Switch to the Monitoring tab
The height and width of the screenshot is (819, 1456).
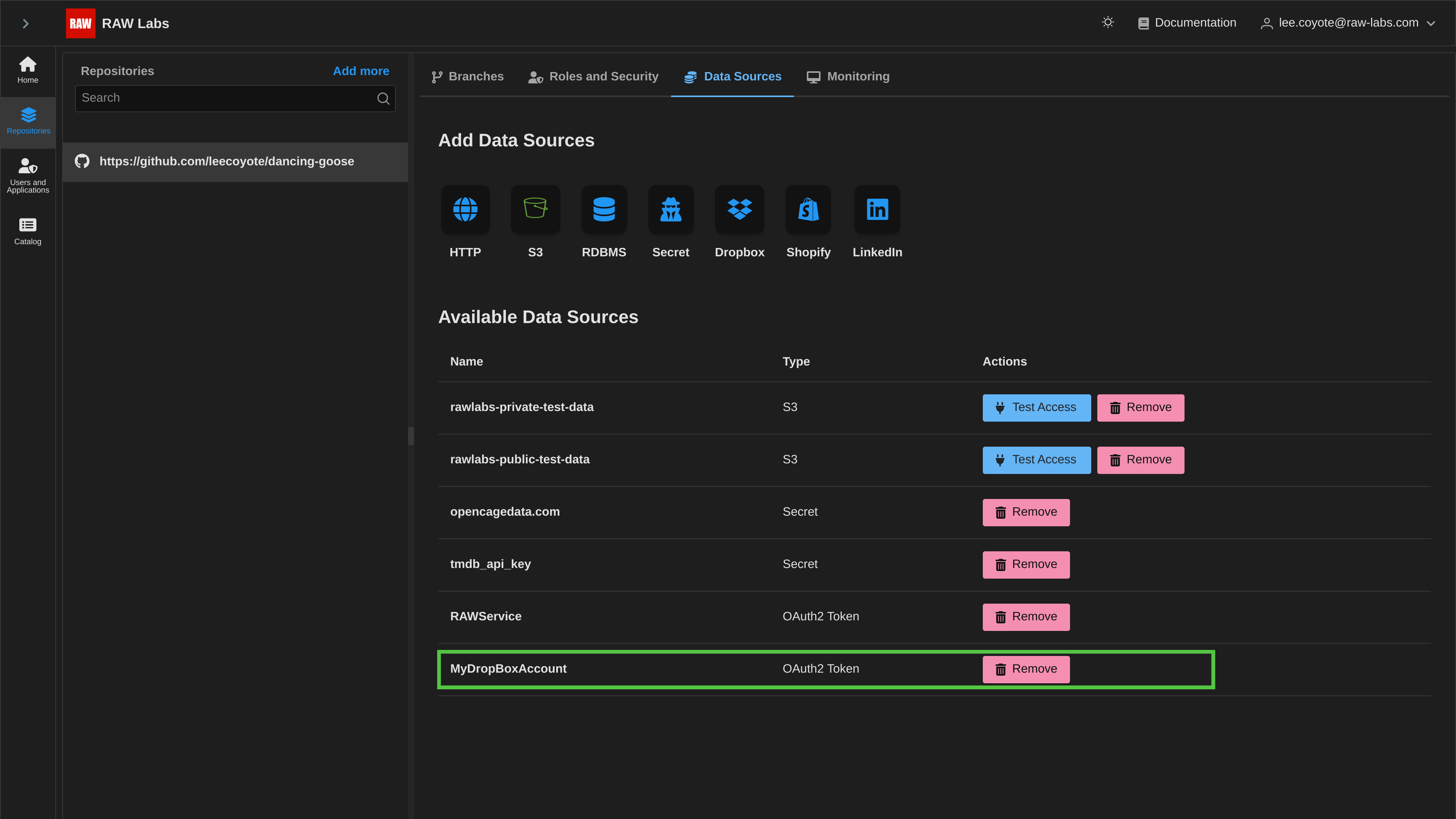pos(848,77)
